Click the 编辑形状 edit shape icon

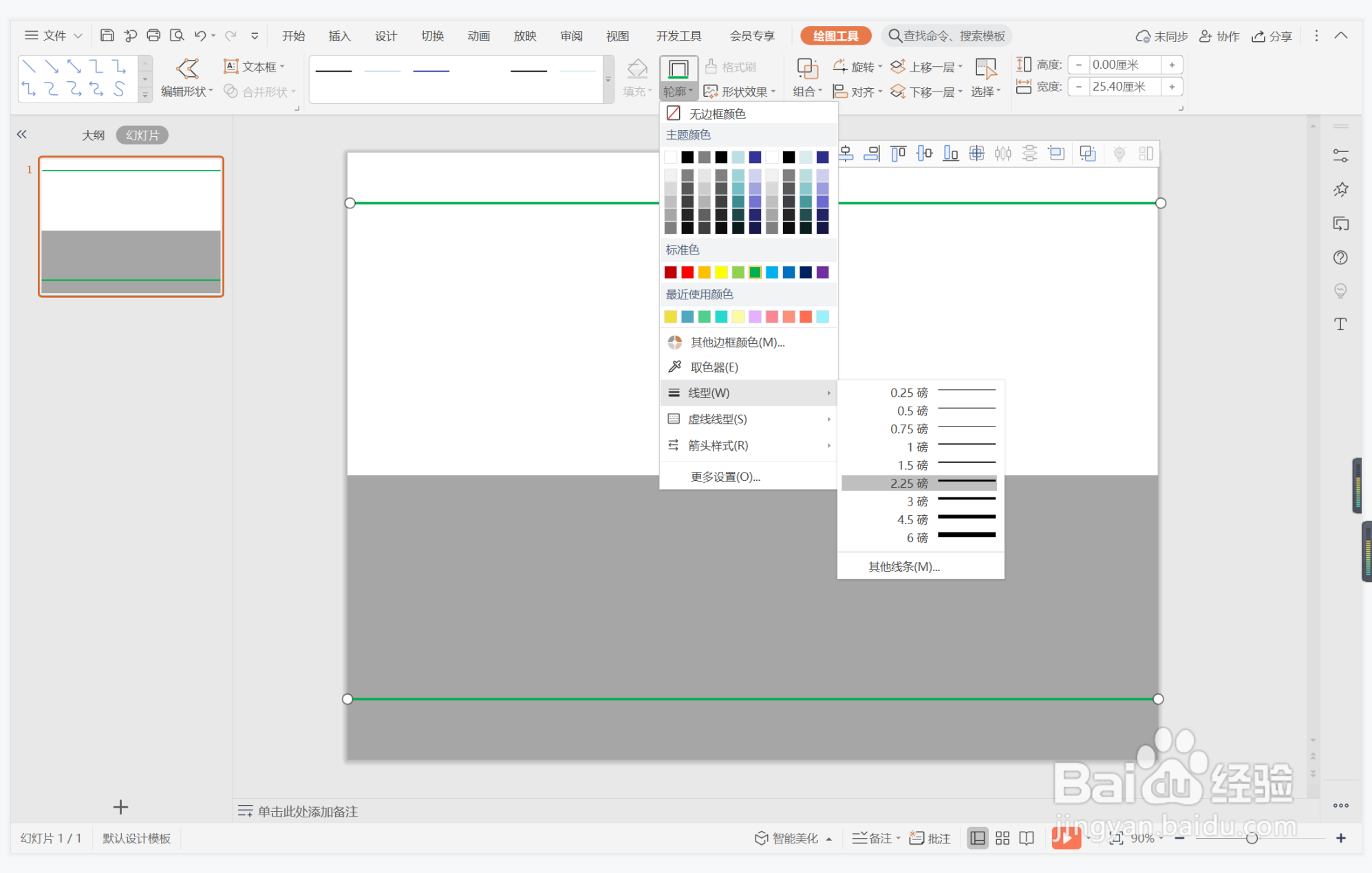tap(187, 69)
